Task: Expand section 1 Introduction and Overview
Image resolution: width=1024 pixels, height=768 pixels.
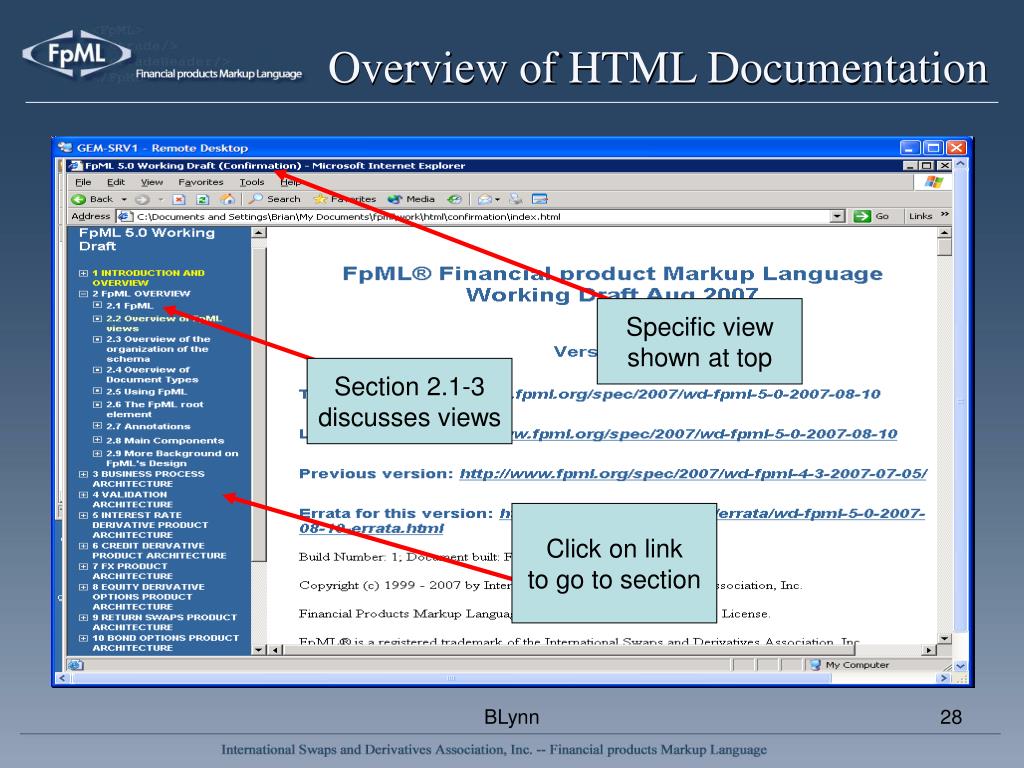Action: coord(83,273)
